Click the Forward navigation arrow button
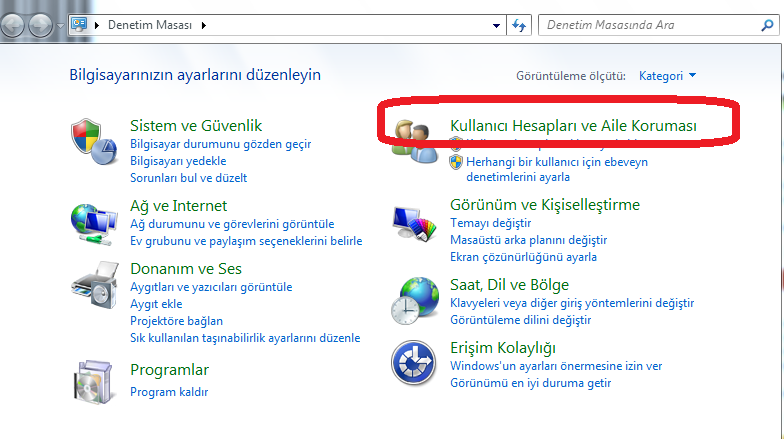The height and width of the screenshot is (439, 784). [40, 25]
